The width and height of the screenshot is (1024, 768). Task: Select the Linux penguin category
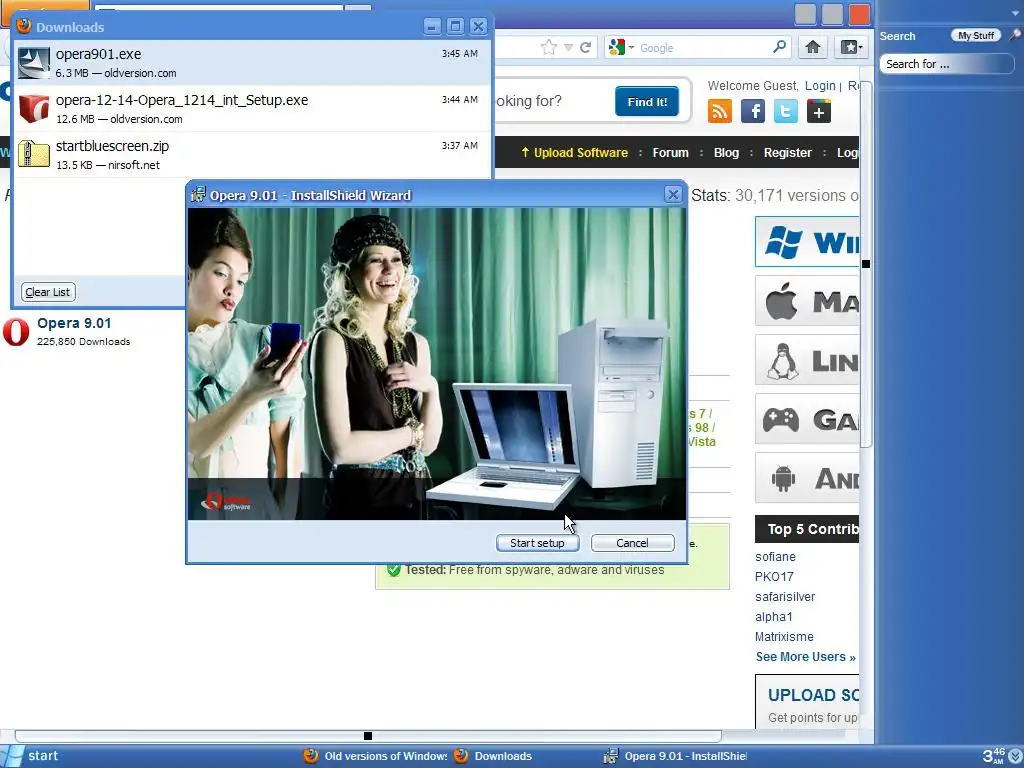(x=807, y=360)
